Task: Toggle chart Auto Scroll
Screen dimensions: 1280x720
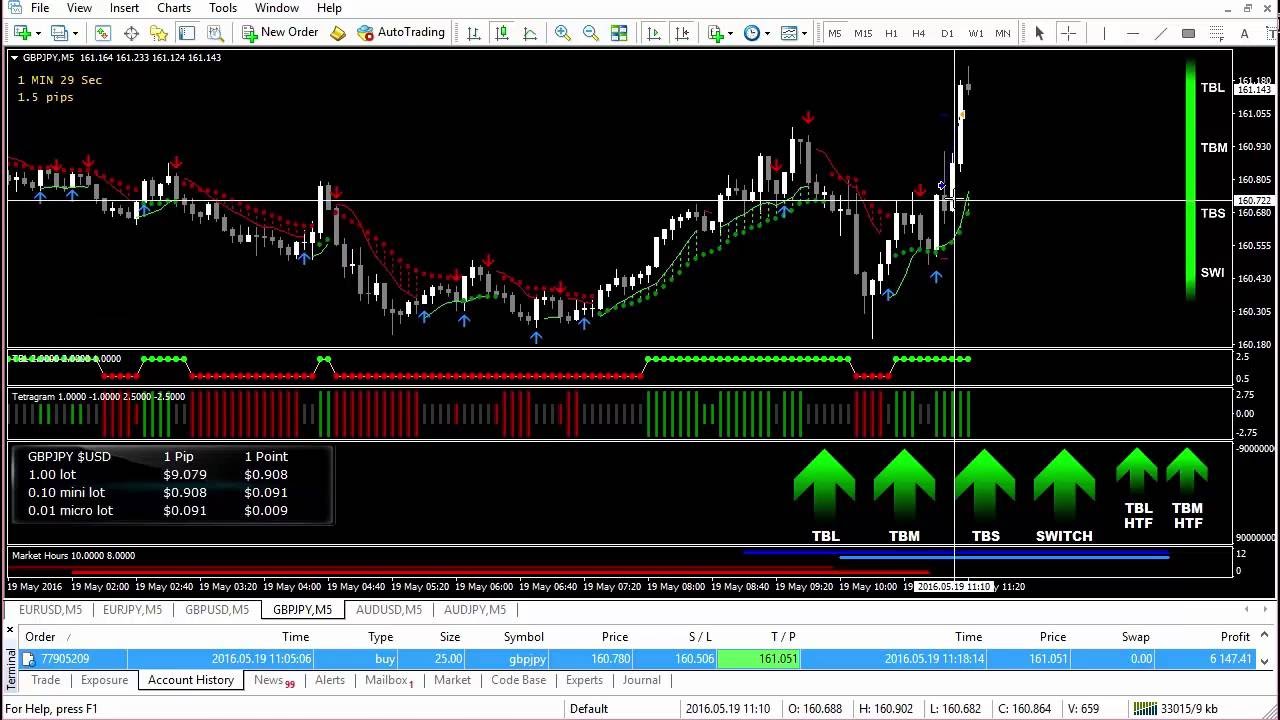Action: click(x=654, y=33)
